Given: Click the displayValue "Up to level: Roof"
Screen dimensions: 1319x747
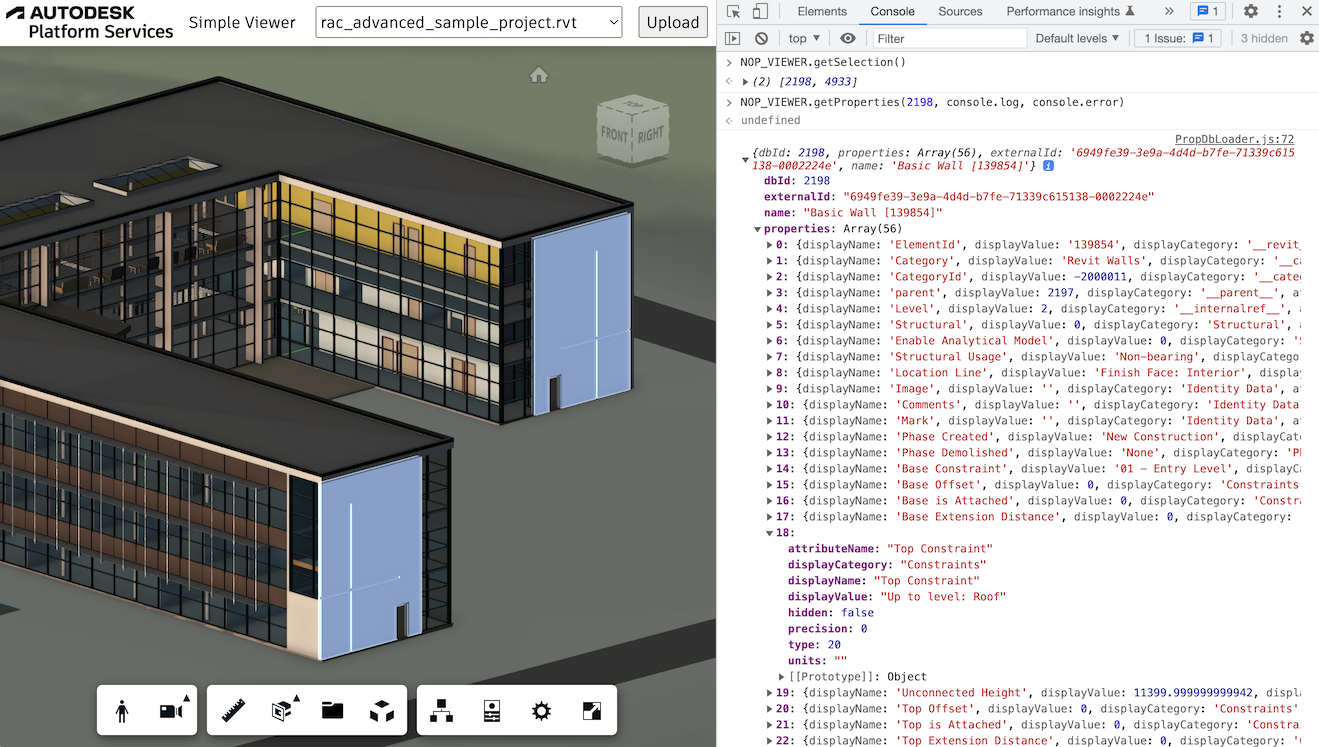Looking at the screenshot, I should coord(943,597).
